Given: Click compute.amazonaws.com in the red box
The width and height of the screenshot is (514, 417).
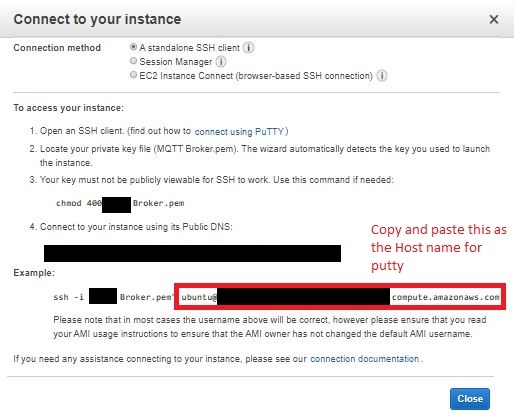Looking at the screenshot, I should tap(445, 297).
